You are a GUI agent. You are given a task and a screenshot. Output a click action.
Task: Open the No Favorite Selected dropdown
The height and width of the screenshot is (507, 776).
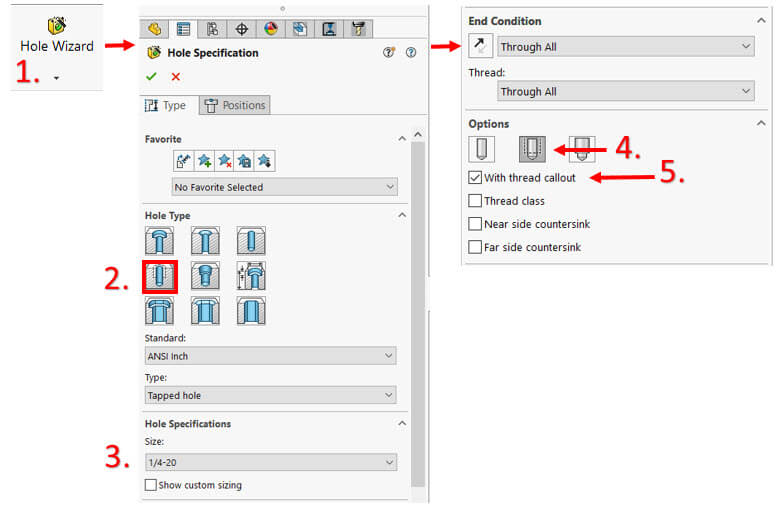(285, 187)
